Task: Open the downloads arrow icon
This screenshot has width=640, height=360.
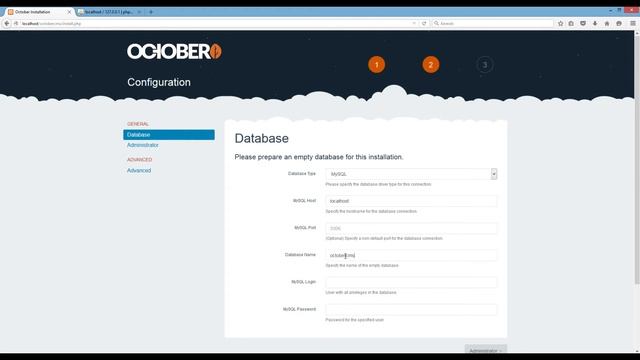Action: pyautogui.click(x=595, y=24)
